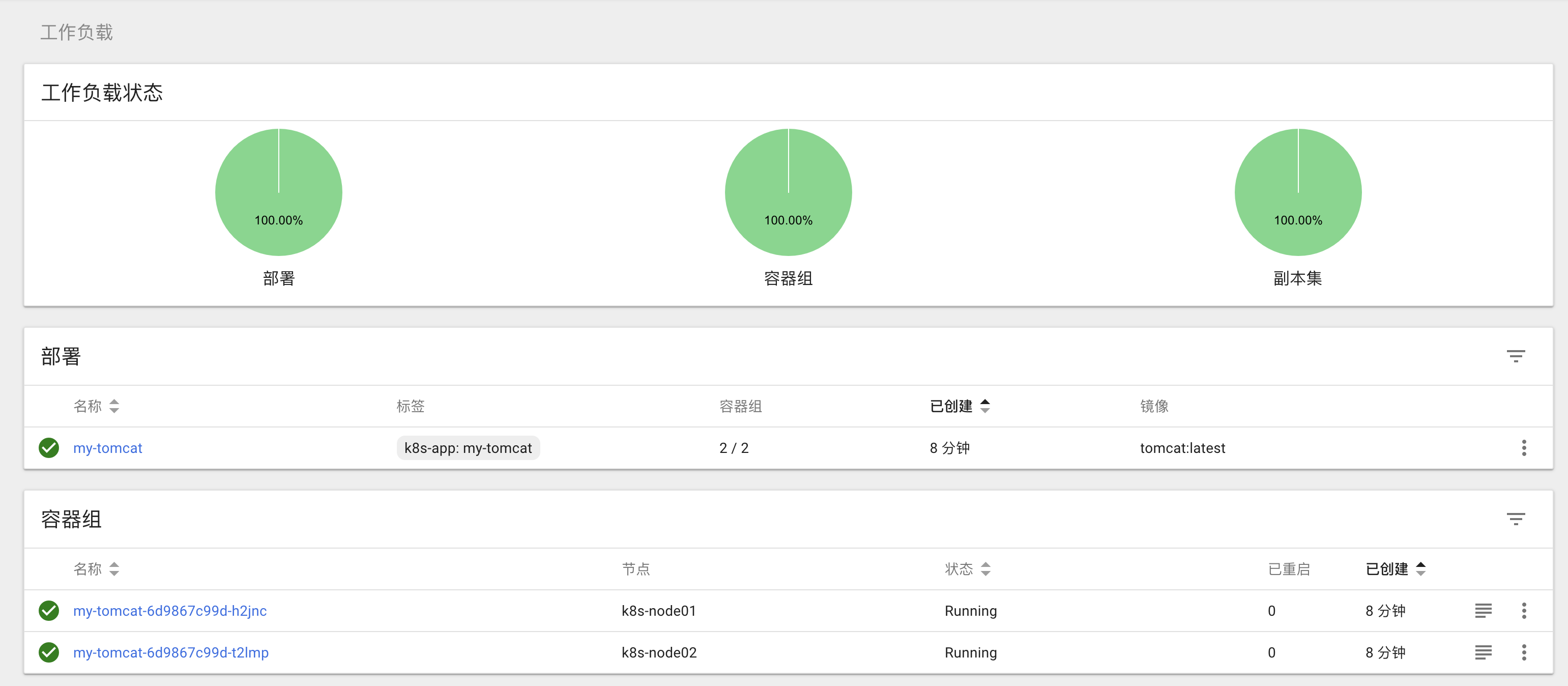Sort deployments by 名称 column
The image size is (1568, 686).
click(x=96, y=406)
